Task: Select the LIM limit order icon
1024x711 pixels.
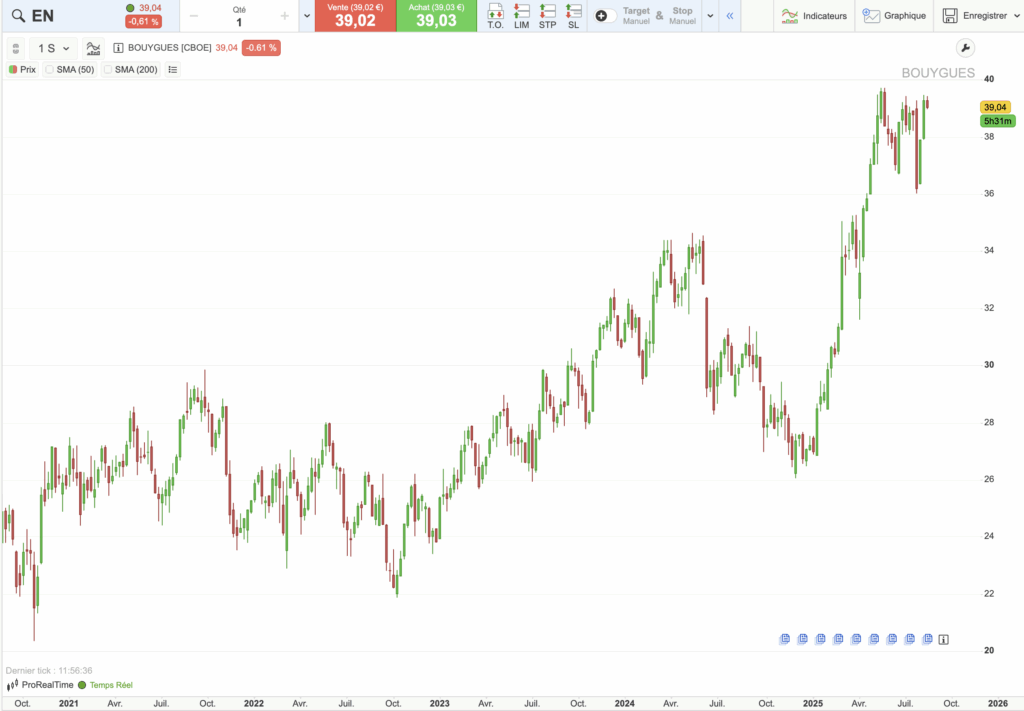Action: pos(521,16)
